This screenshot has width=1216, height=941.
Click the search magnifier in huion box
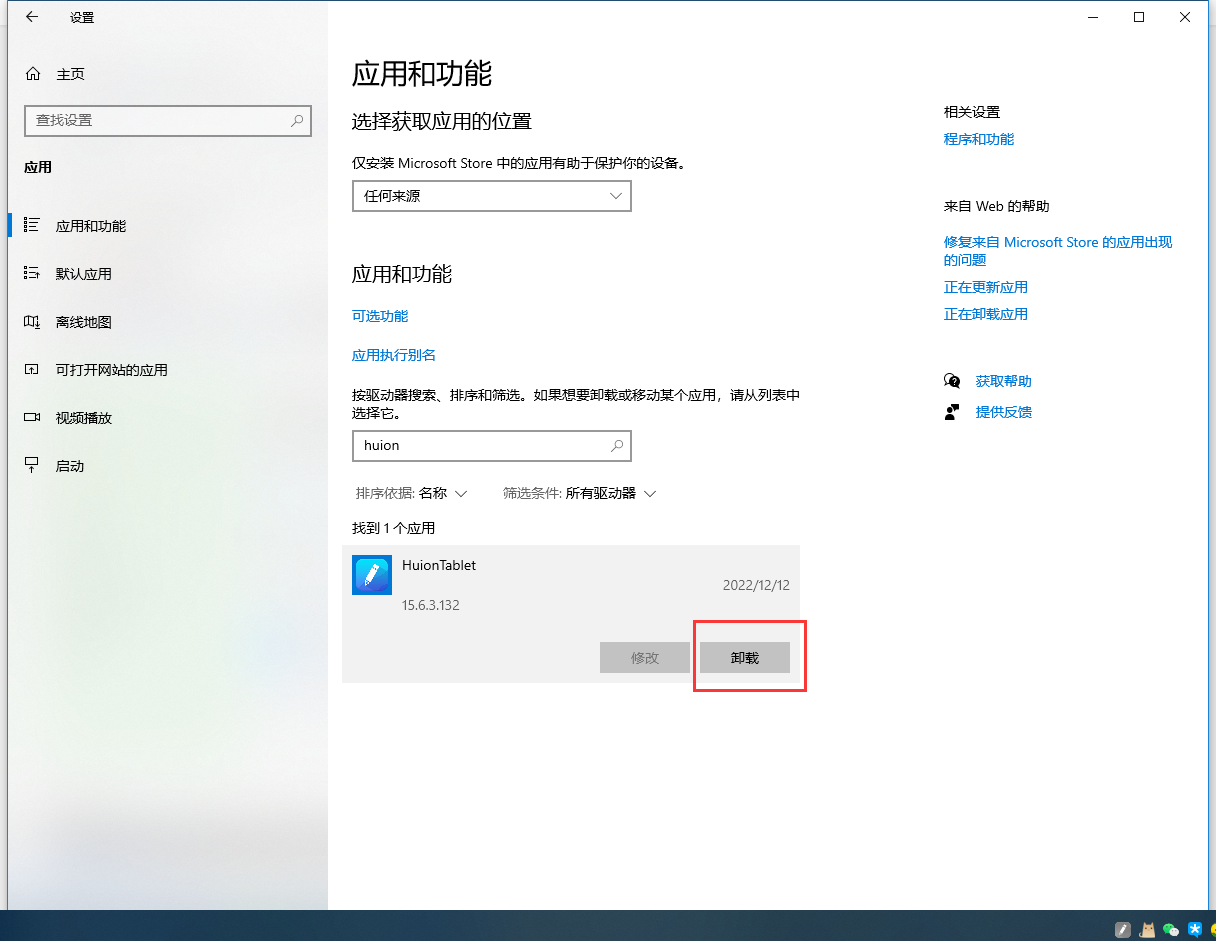point(617,446)
